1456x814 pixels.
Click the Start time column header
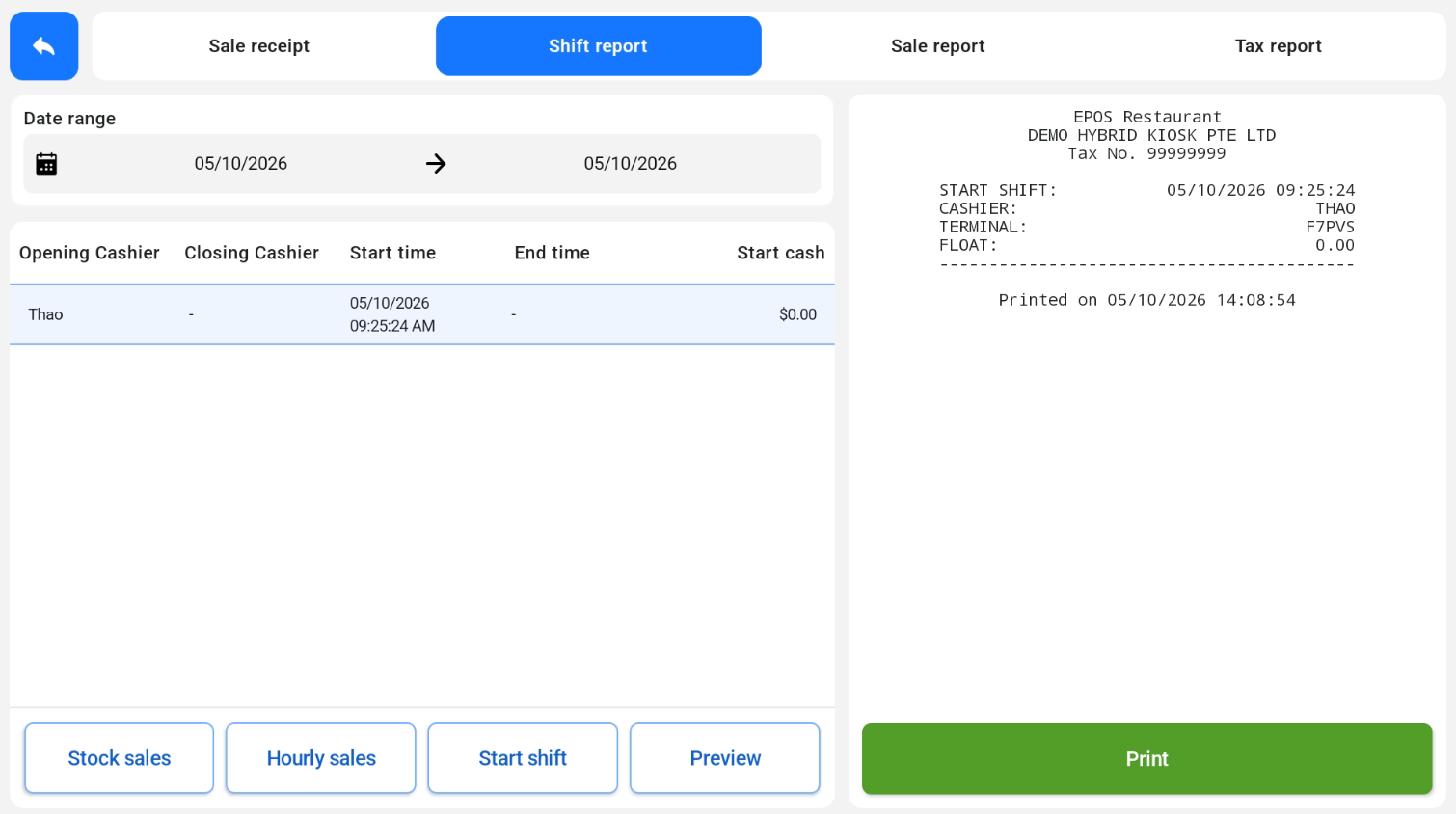tap(392, 253)
